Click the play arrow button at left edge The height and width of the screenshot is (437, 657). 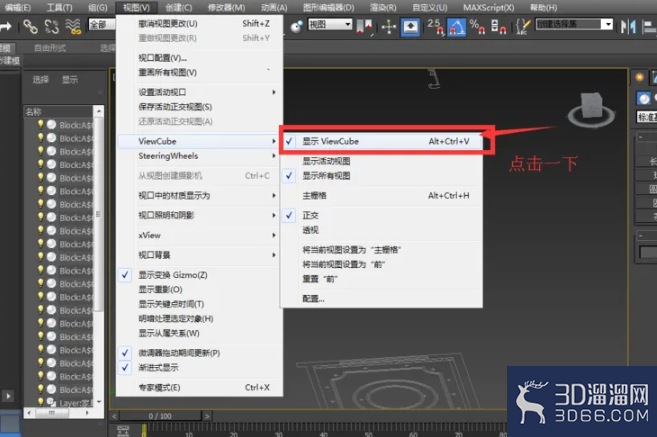pyautogui.click(x=8, y=396)
